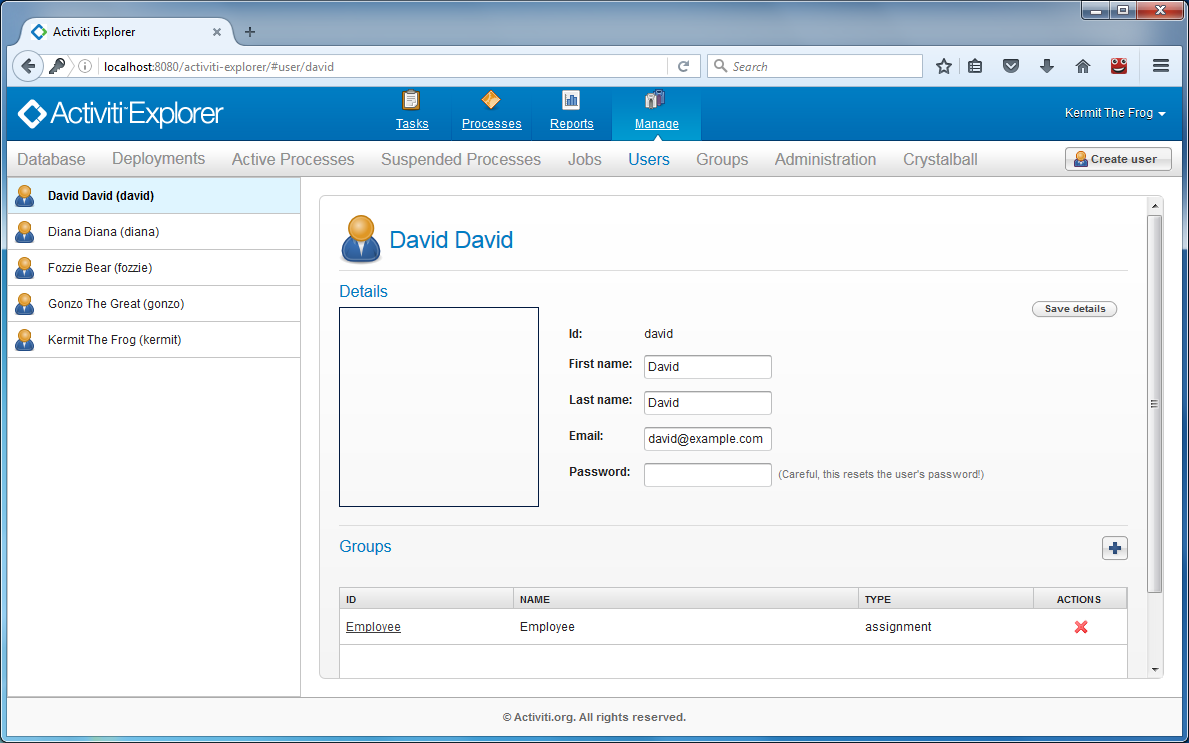This screenshot has height=743, width=1189.
Task: Open the Processes diamond icon
Action: pos(491,100)
